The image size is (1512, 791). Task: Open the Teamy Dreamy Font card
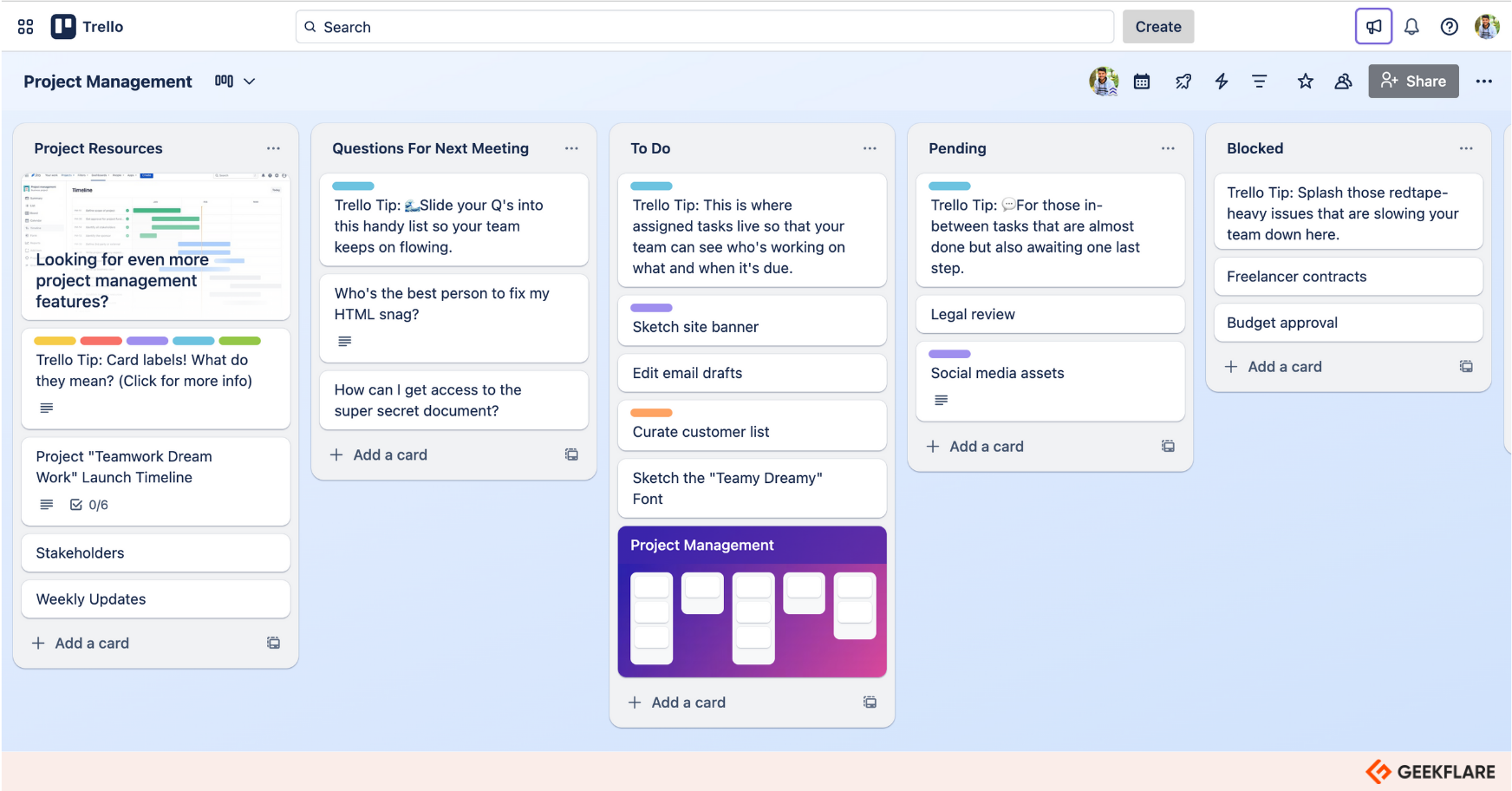click(x=753, y=488)
